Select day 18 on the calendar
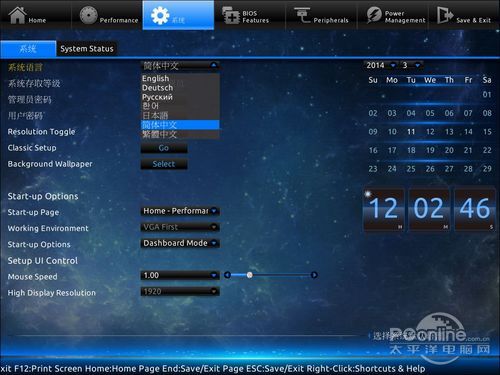The image size is (500, 375). coord(411,150)
